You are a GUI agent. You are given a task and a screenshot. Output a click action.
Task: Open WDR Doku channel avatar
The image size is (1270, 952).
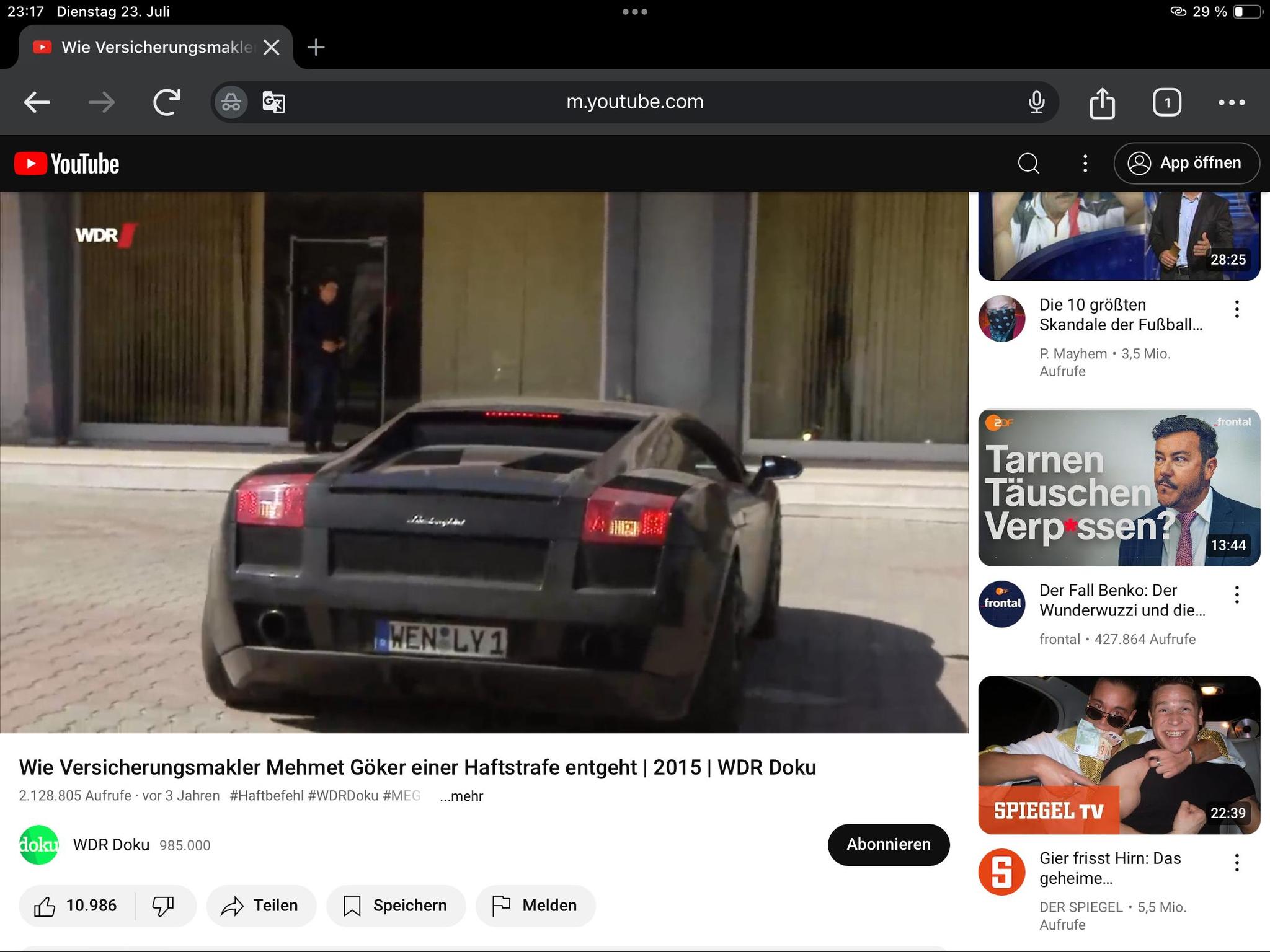(x=39, y=845)
